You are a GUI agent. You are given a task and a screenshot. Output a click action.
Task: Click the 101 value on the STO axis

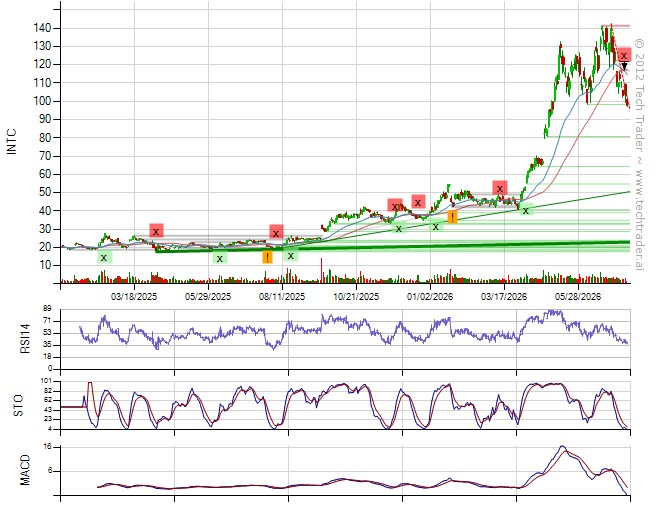(x=46, y=381)
